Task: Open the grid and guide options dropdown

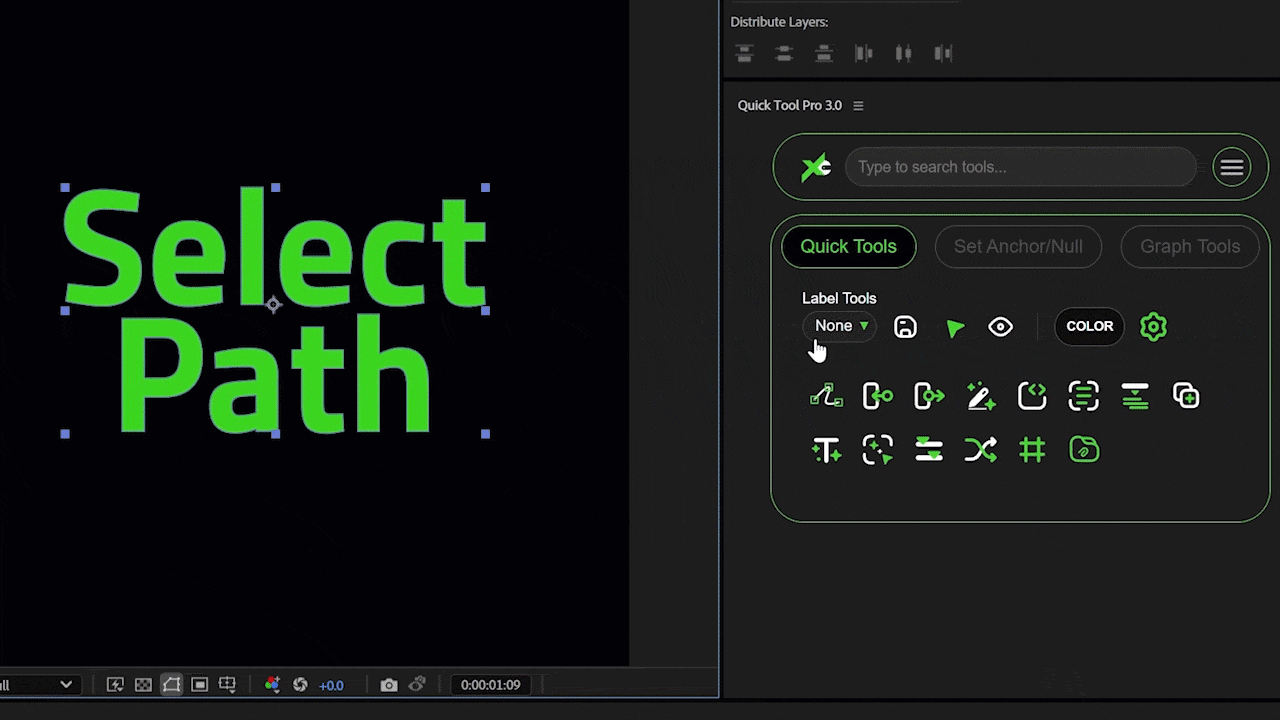Action: point(227,685)
